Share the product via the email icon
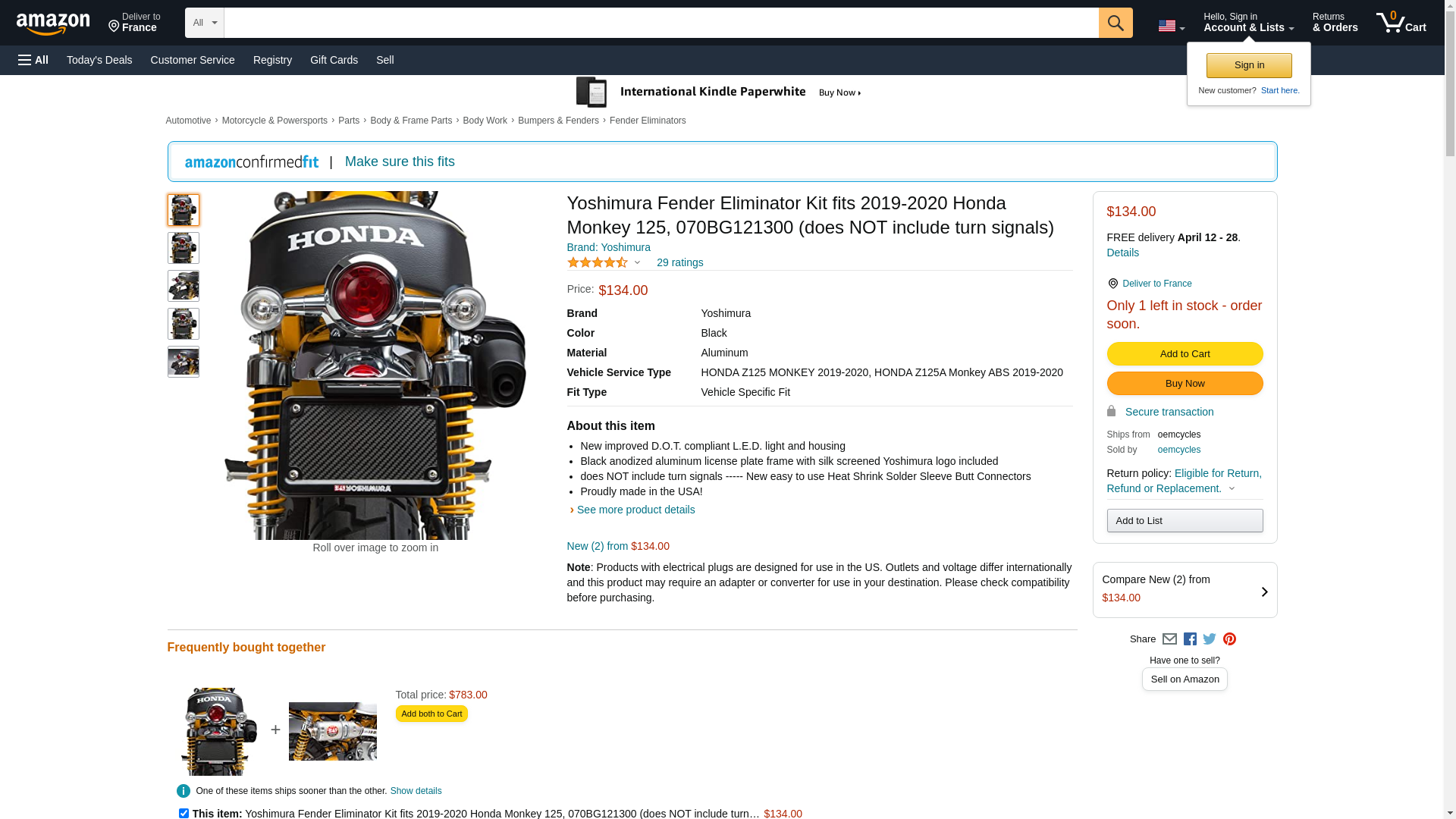Image resolution: width=1456 pixels, height=819 pixels. pos(1169,639)
